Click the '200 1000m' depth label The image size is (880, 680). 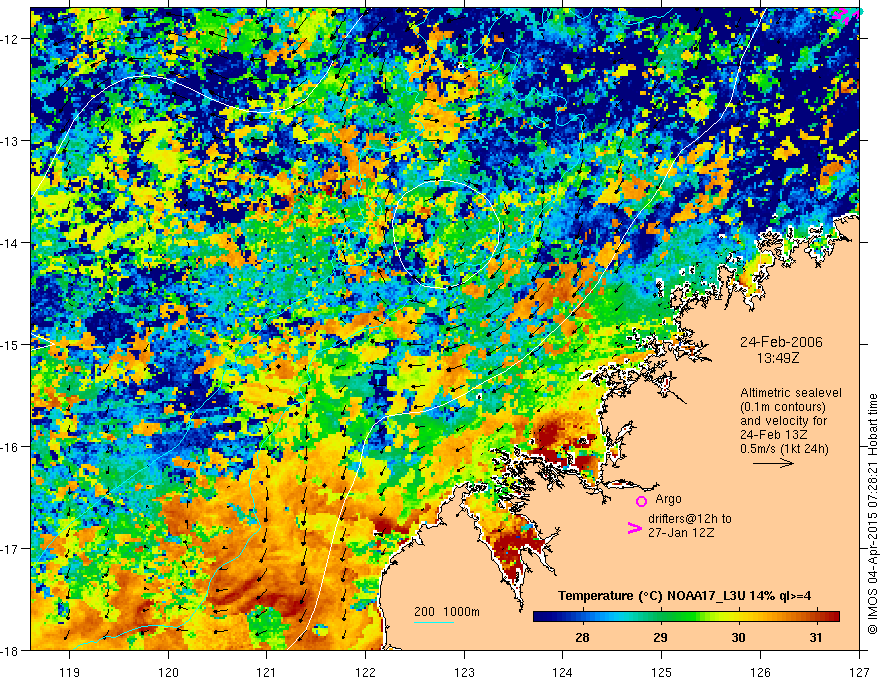[x=447, y=612]
